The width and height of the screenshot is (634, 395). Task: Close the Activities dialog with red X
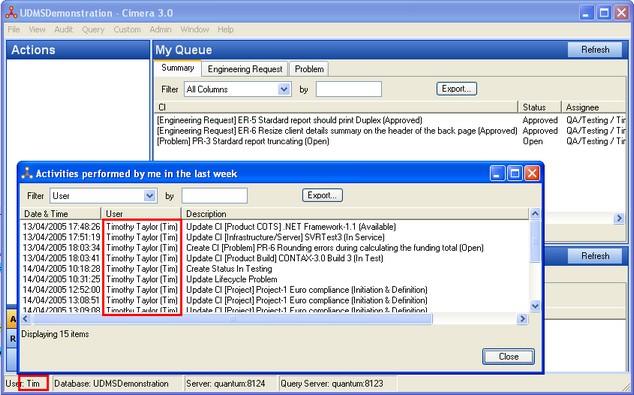point(532,173)
